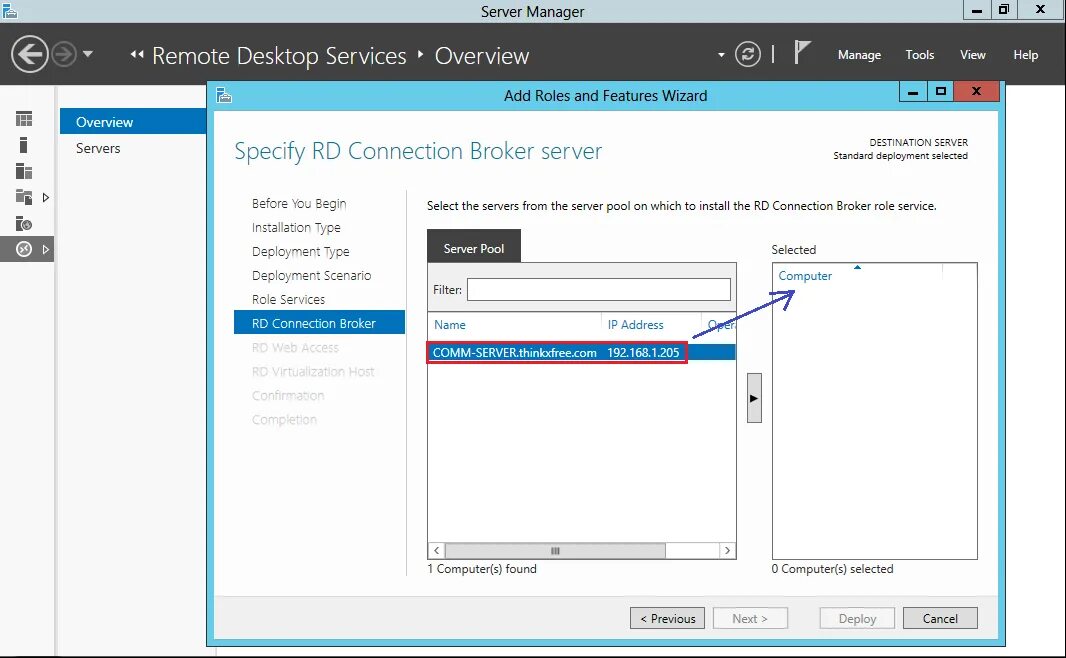The width and height of the screenshot is (1066, 658).
Task: Expand File and Storage Services sidebar arrow
Action: pyautogui.click(x=46, y=197)
